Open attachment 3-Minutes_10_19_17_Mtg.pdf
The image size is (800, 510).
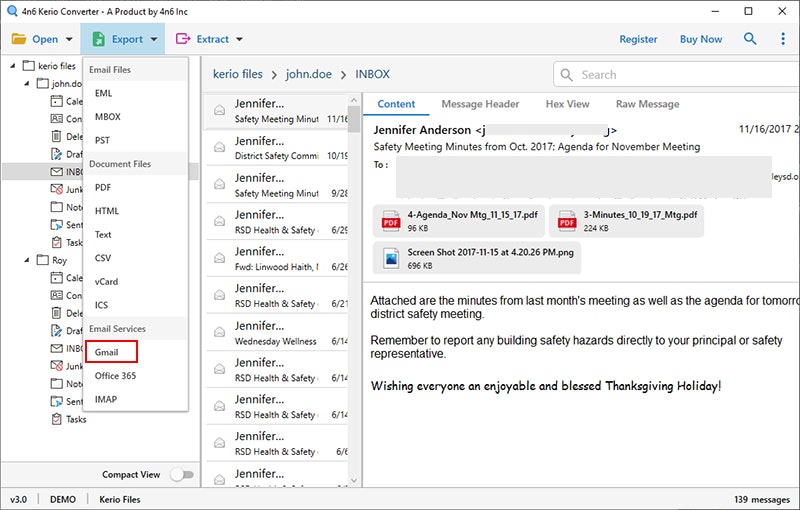627,221
